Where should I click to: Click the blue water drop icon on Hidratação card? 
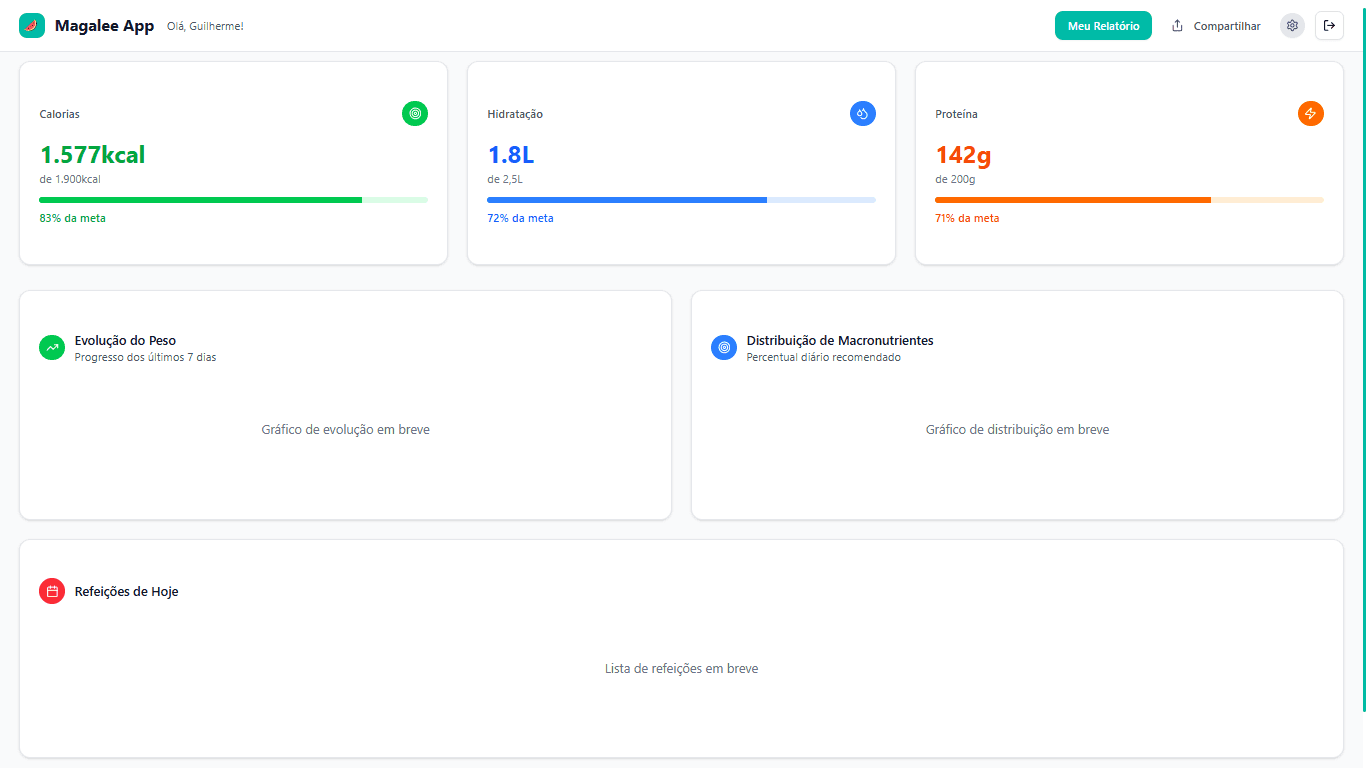tap(863, 113)
